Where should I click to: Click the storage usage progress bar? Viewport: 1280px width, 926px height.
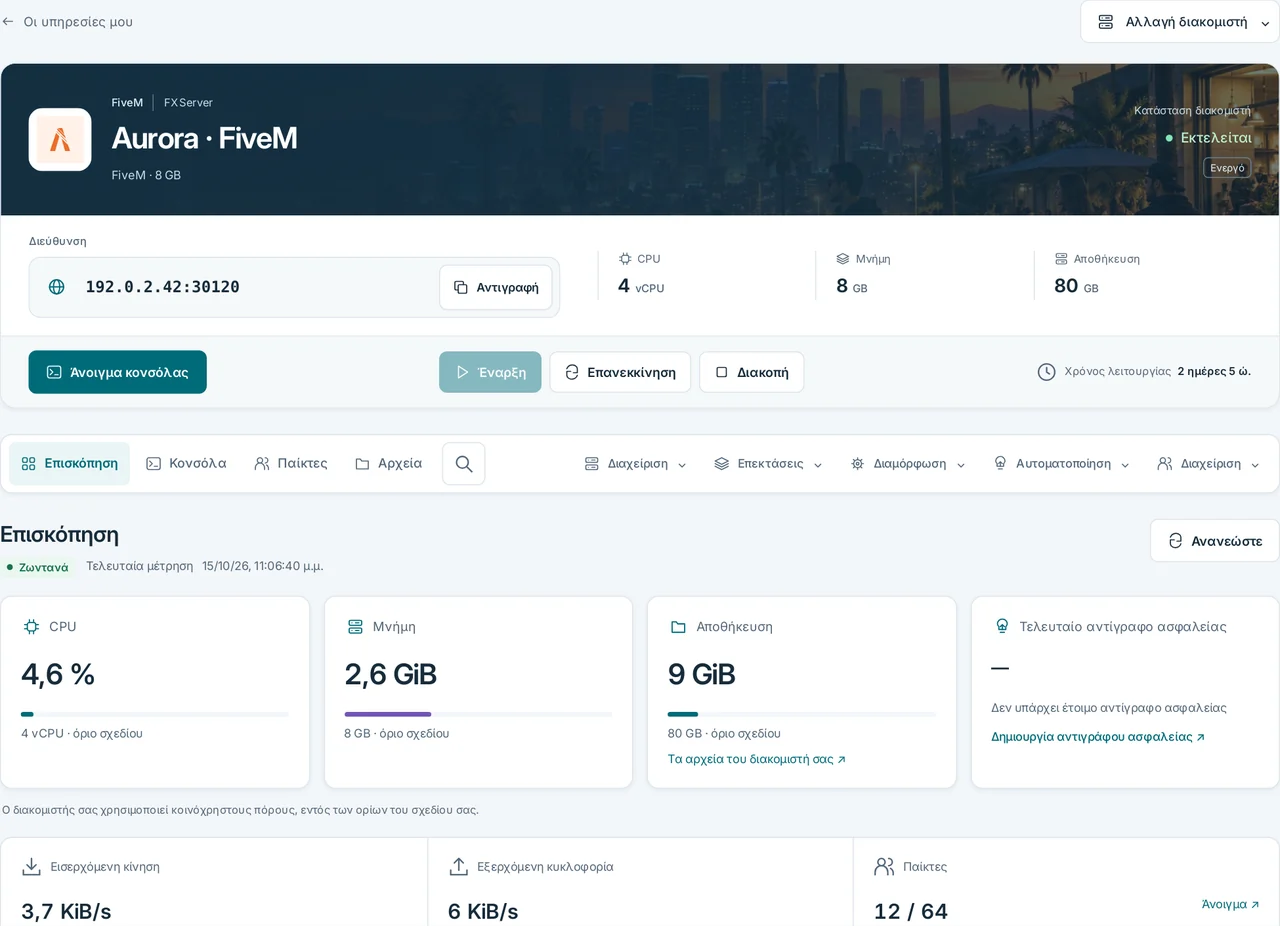click(802, 714)
